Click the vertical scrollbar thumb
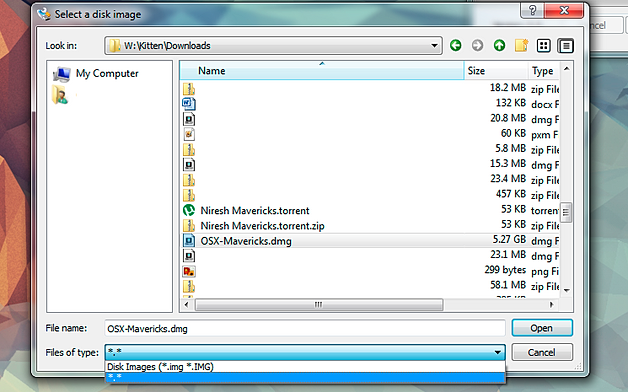 [566, 213]
